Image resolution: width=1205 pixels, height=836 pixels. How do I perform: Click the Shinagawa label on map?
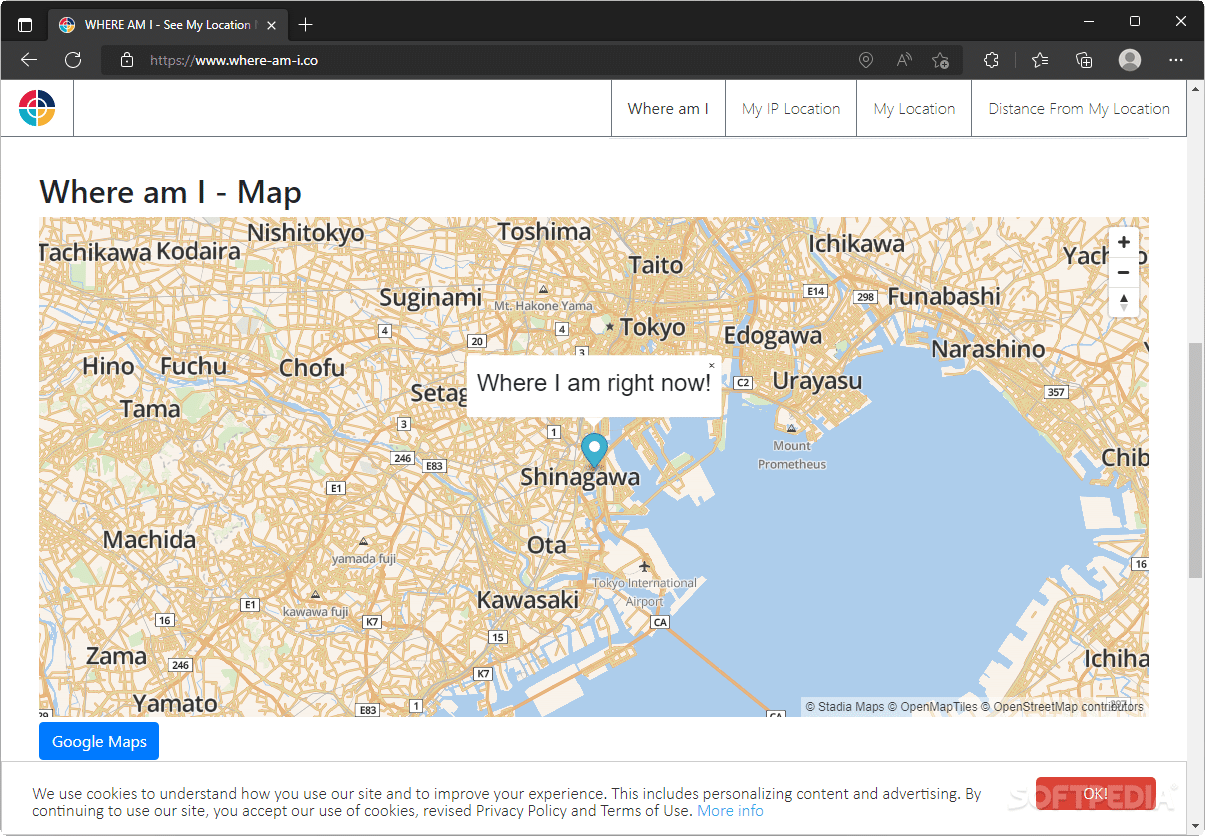[x=580, y=478]
